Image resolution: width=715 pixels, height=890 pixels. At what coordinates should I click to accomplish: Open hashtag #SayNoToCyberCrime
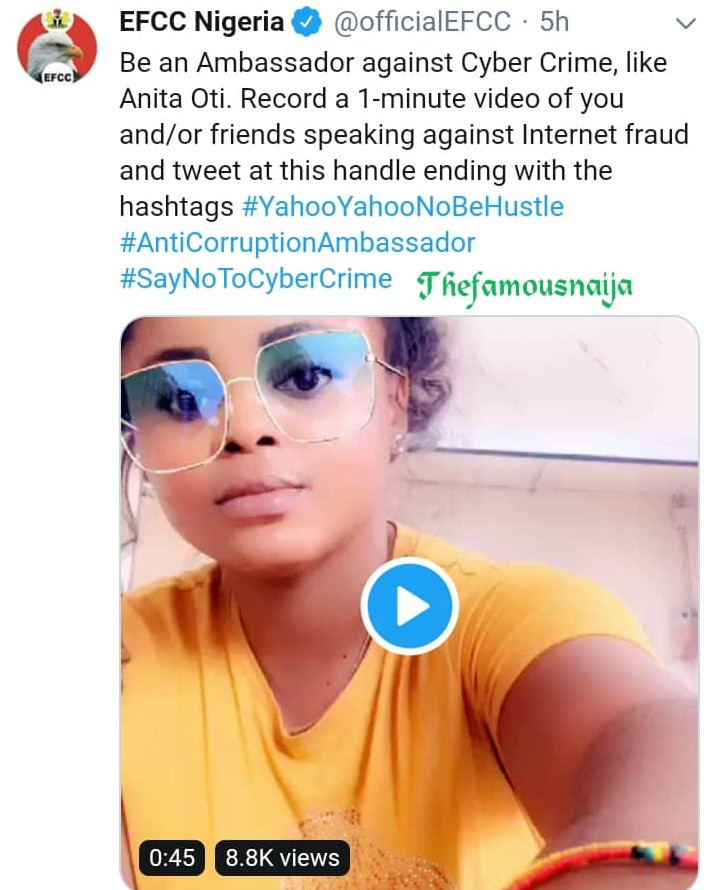(255, 279)
